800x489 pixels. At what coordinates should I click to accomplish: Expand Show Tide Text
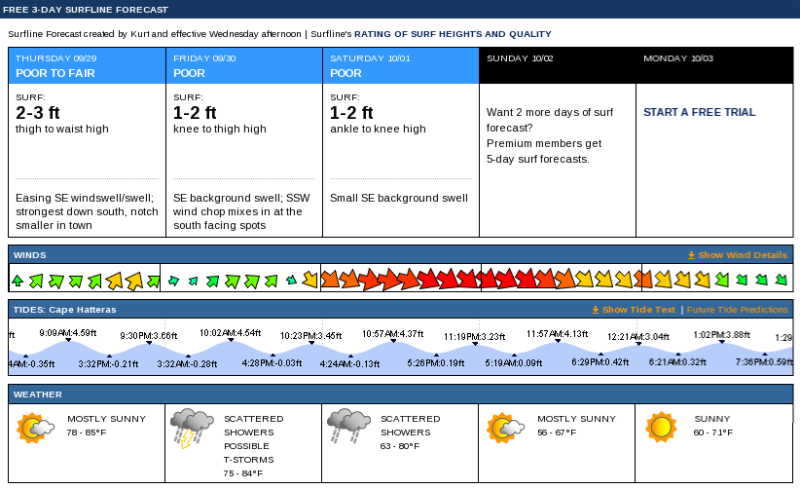click(x=638, y=311)
